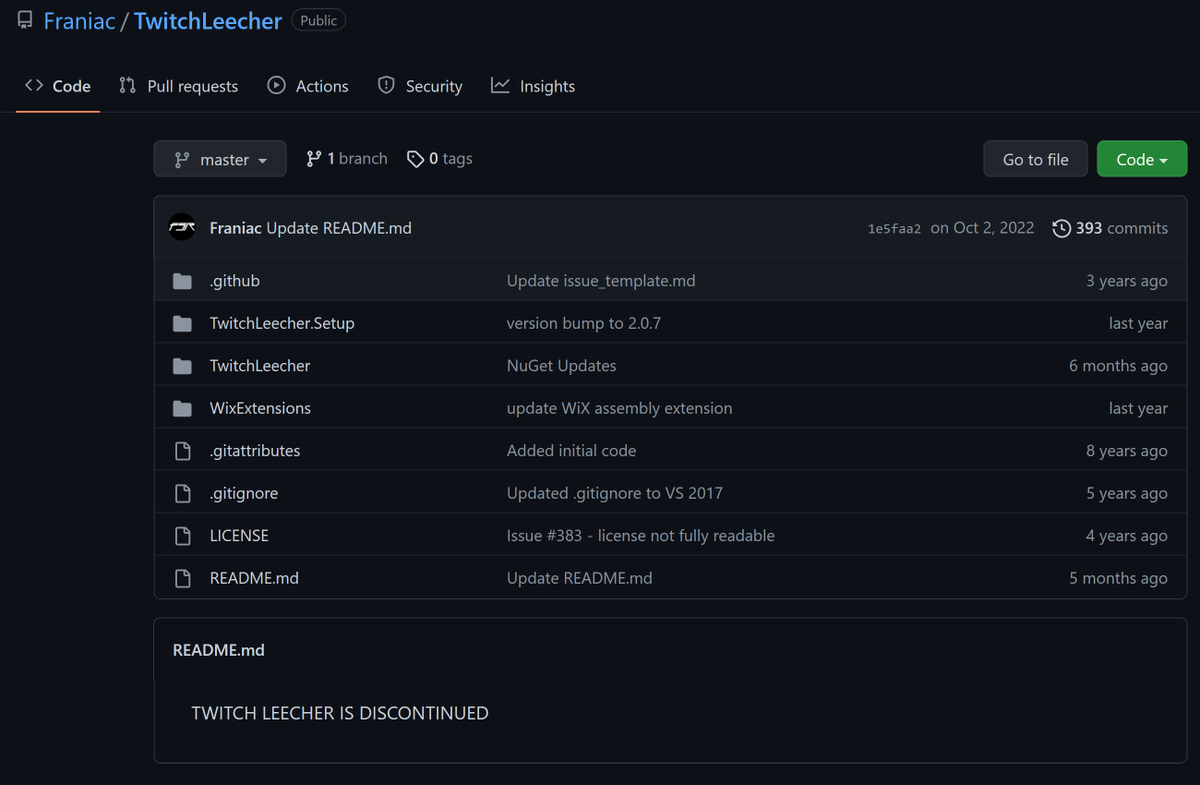Open the Franiac owner profile link
This screenshot has width=1200, height=785.
80,21
